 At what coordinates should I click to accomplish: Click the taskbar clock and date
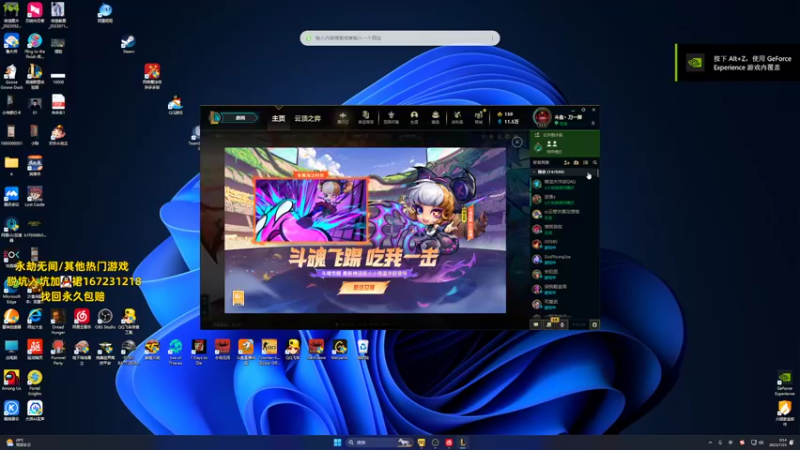(x=778, y=442)
